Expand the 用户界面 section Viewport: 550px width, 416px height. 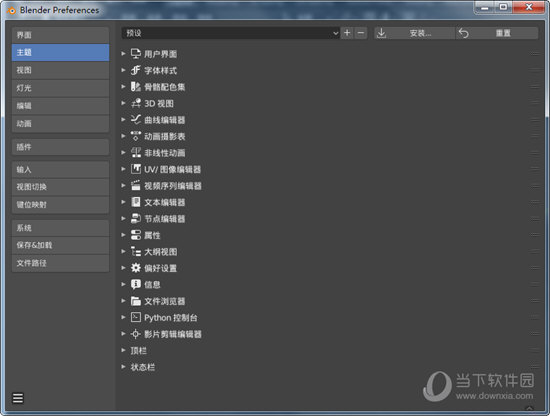[123, 54]
